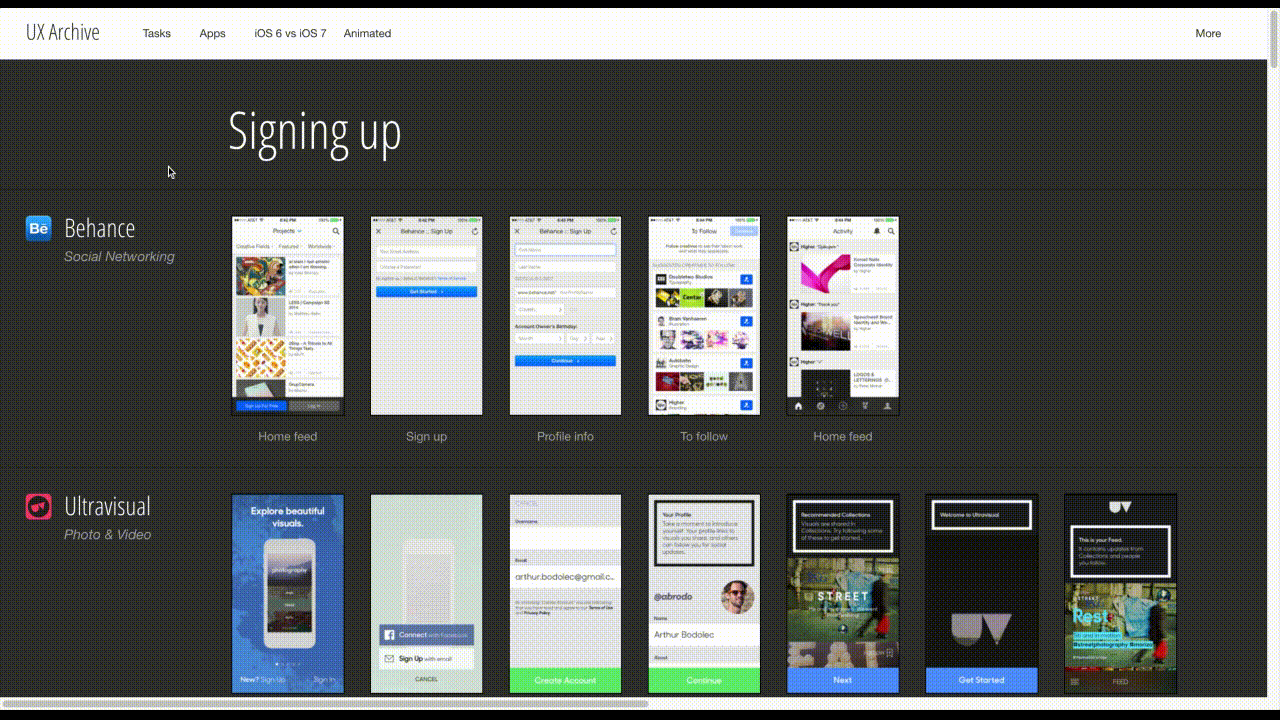Click the vertical page scrollbar thumb
This screenshot has height=720, width=1280.
(x=1274, y=38)
